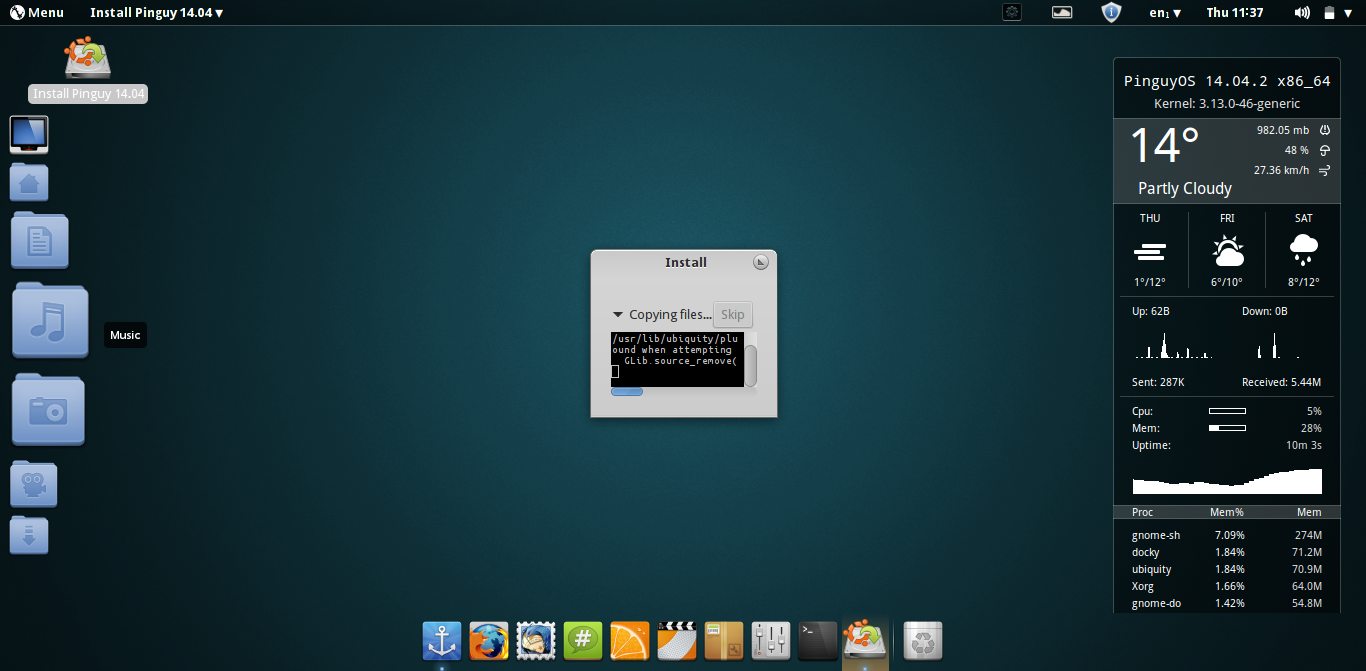Image resolution: width=1366 pixels, height=671 pixels.
Task: Click the volume speaker icon in panel
Action: pyautogui.click(x=1302, y=12)
